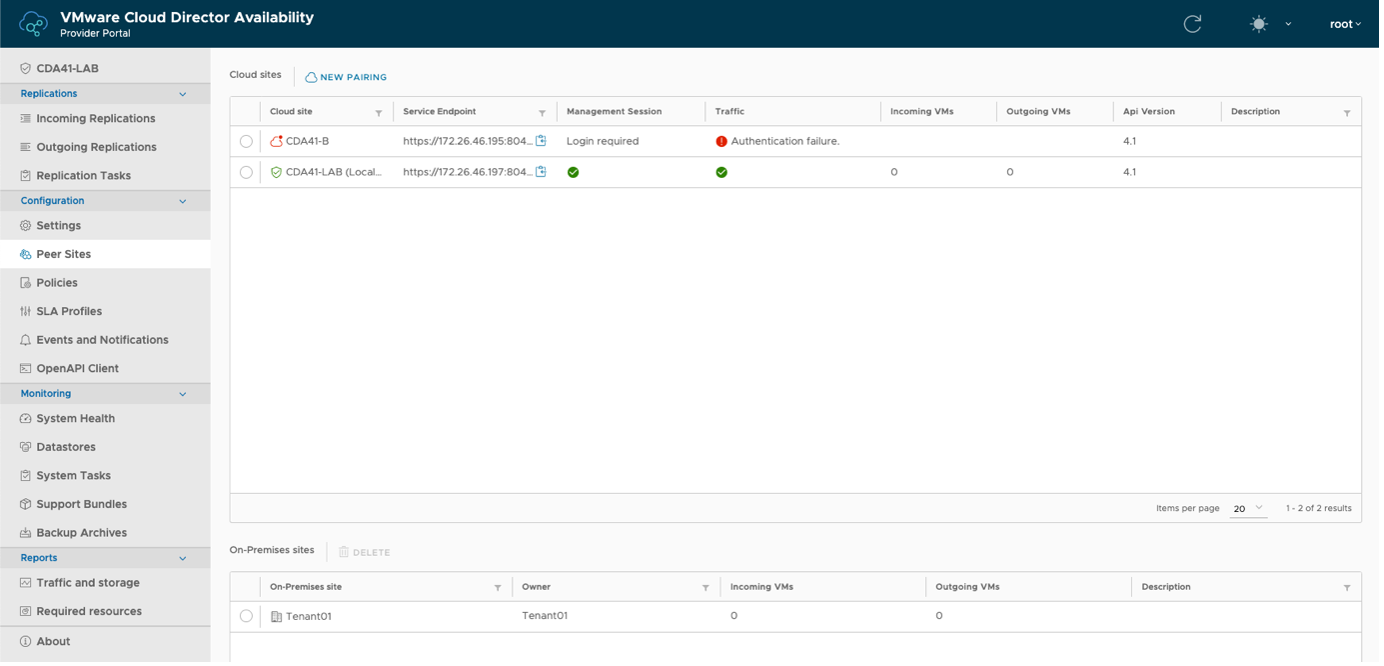Collapse the Monitoring sidebar section
The height and width of the screenshot is (666, 1384).
tap(182, 394)
